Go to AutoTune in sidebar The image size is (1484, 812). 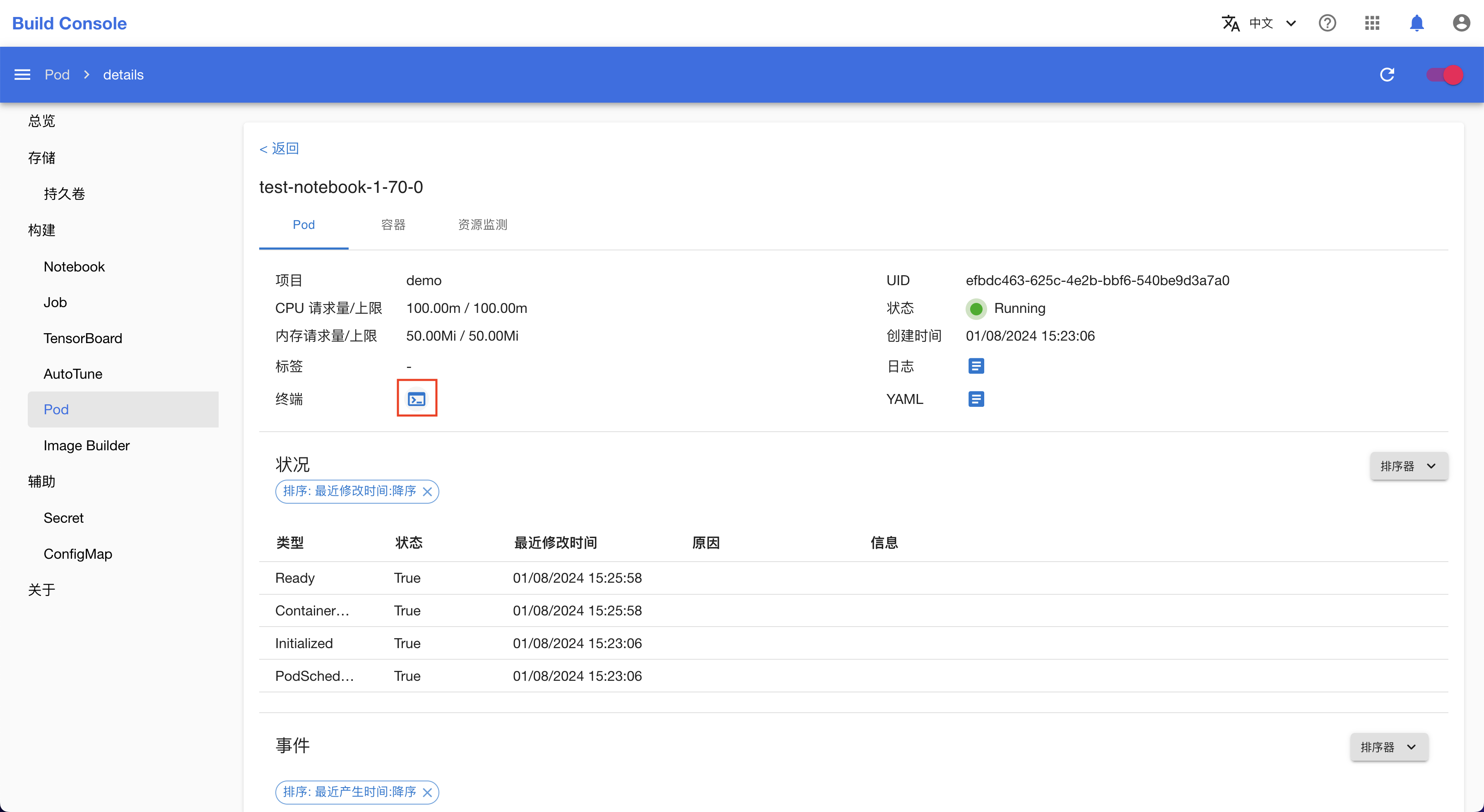coord(73,374)
